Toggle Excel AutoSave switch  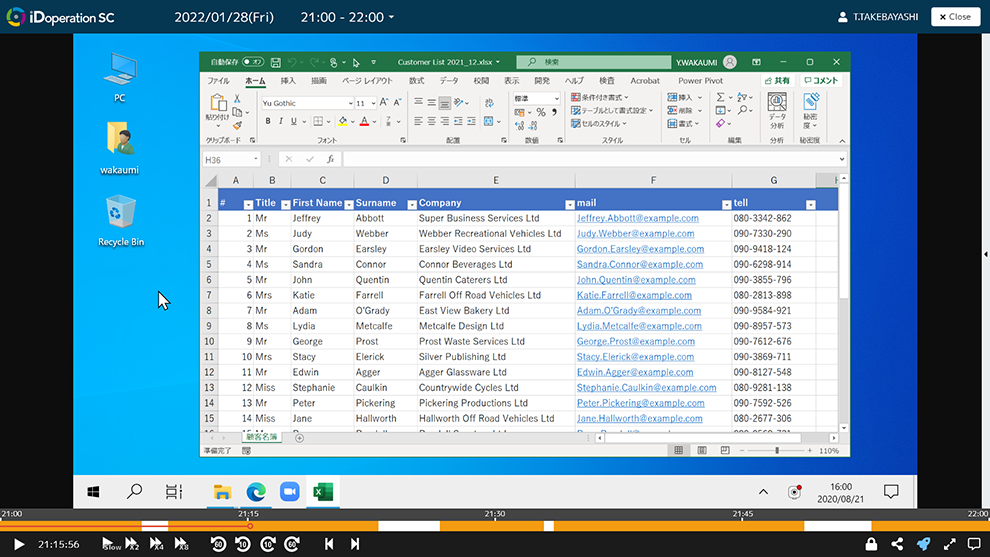(253, 62)
